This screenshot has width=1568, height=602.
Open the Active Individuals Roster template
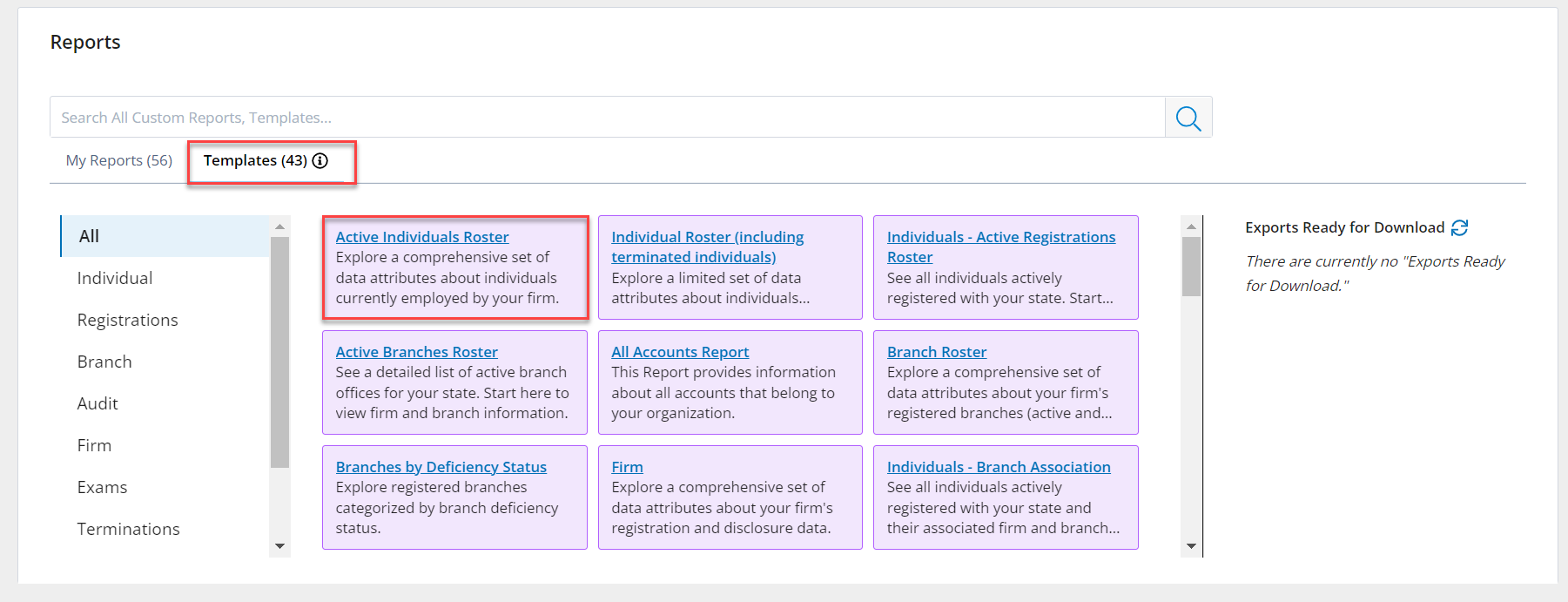point(422,237)
